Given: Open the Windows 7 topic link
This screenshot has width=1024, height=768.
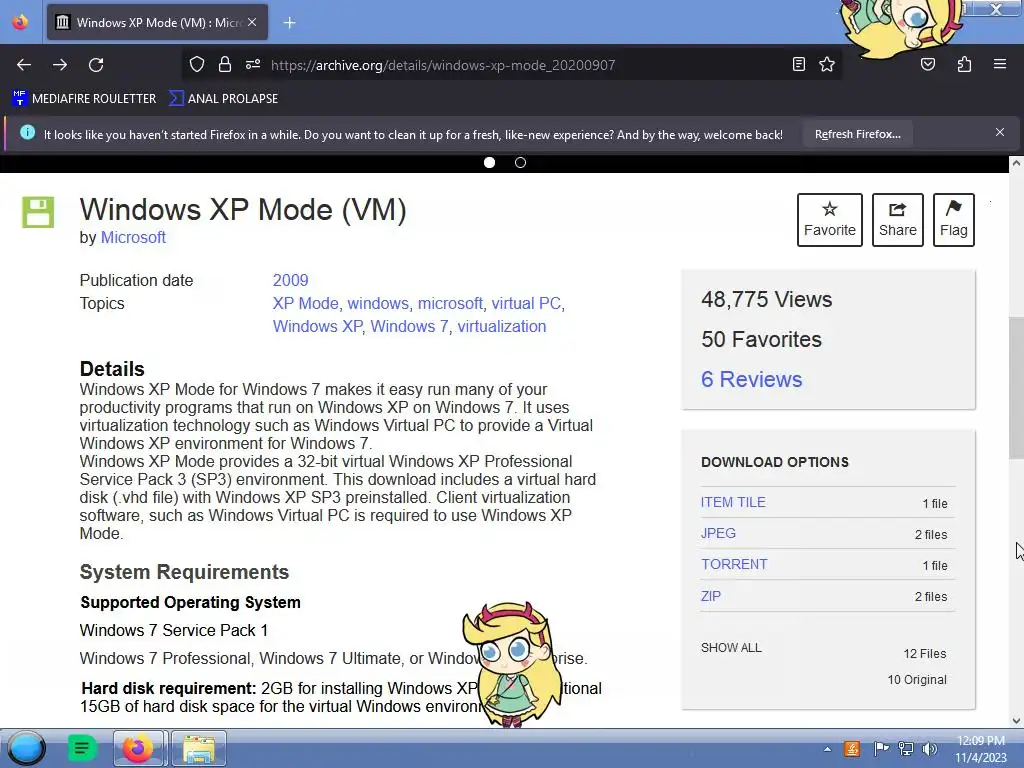Looking at the screenshot, I should [409, 326].
